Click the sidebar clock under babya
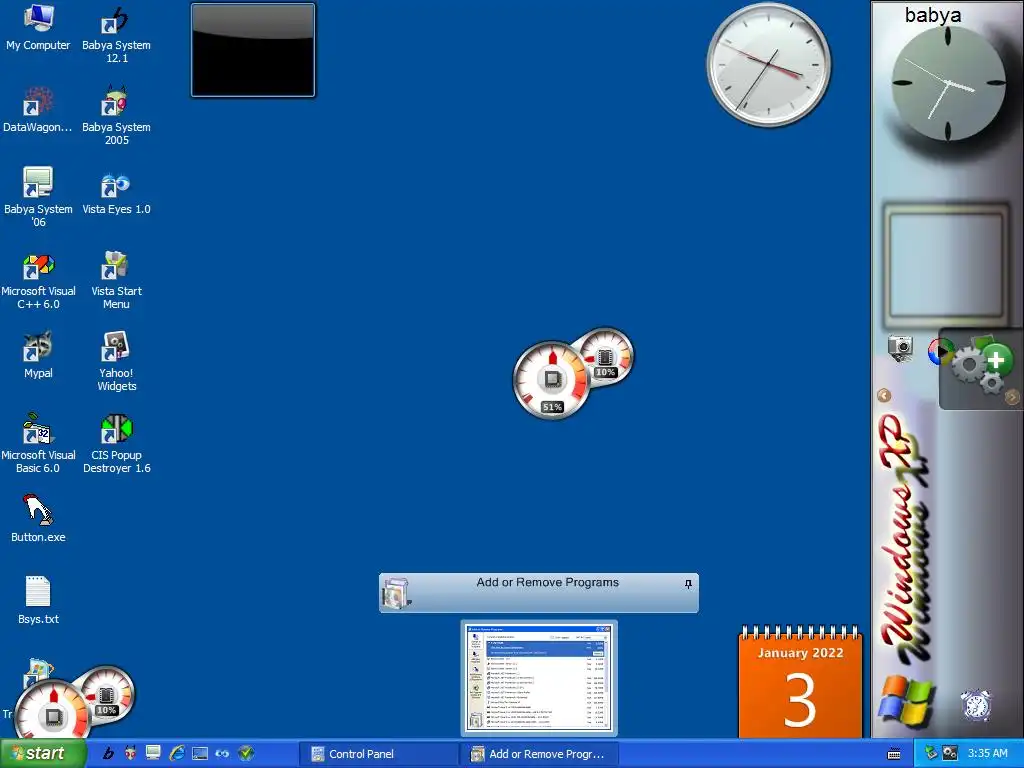Viewport: 1024px width, 768px height. [948, 84]
